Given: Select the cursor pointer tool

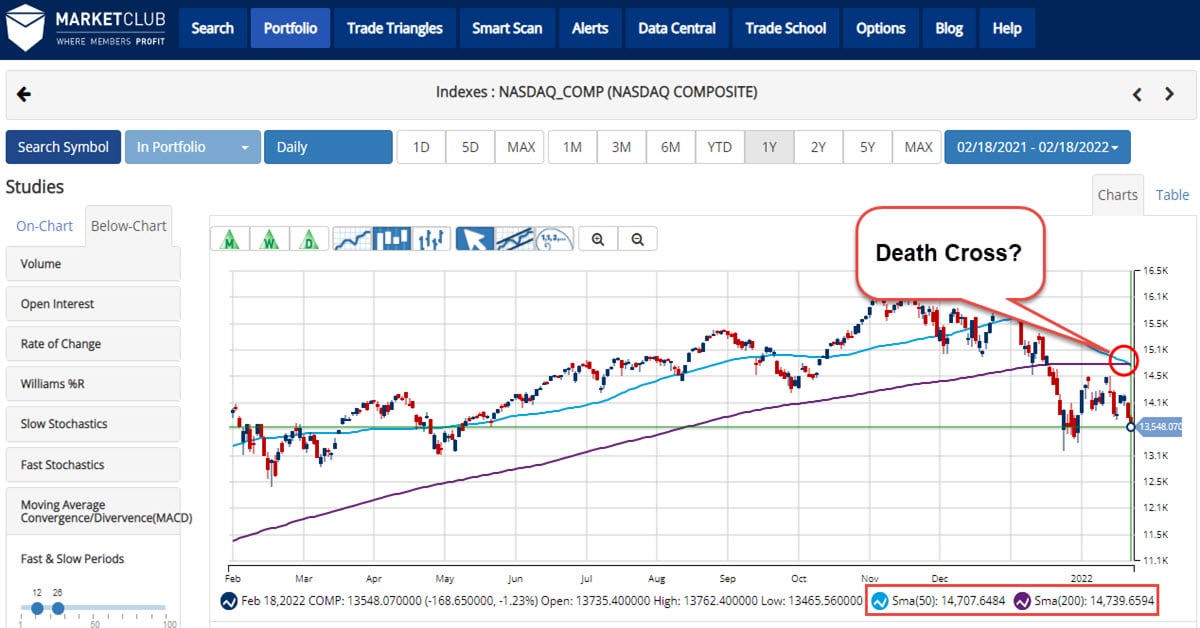Looking at the screenshot, I should point(475,238).
